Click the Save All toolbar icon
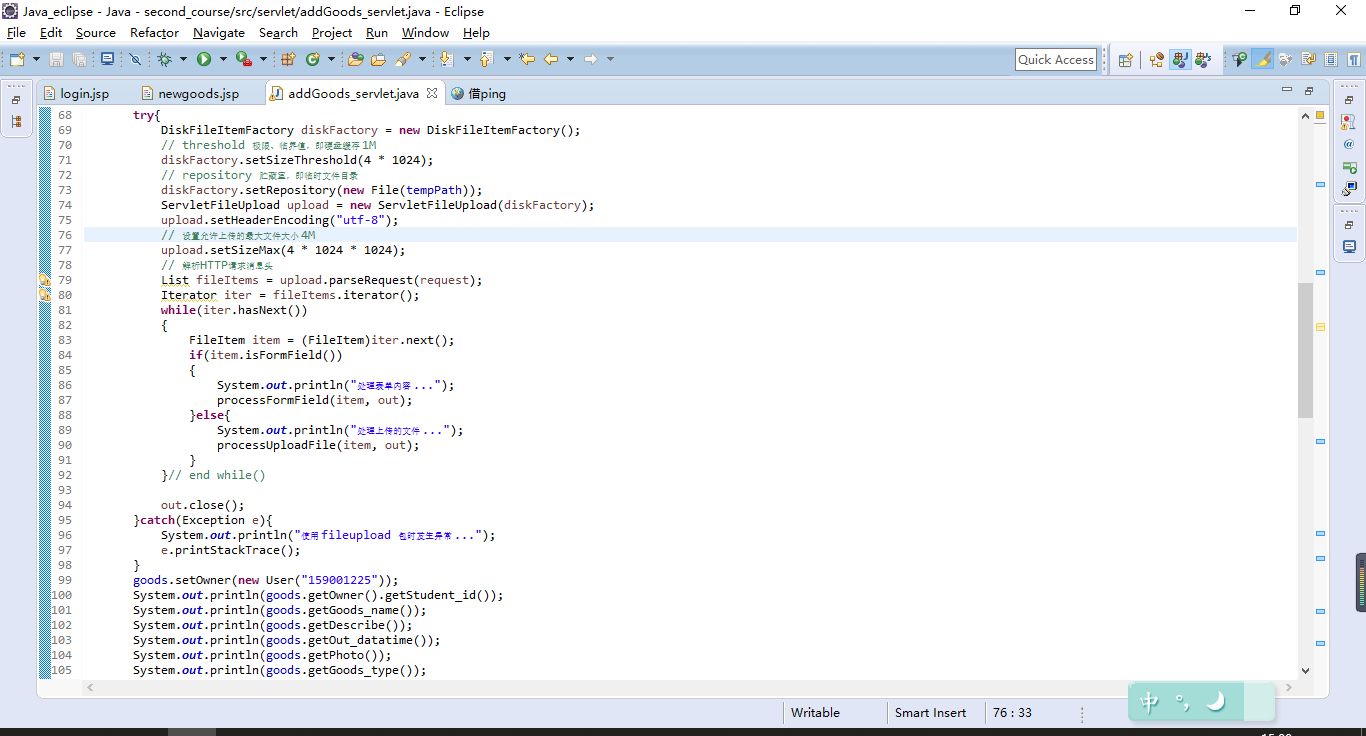 (79, 59)
